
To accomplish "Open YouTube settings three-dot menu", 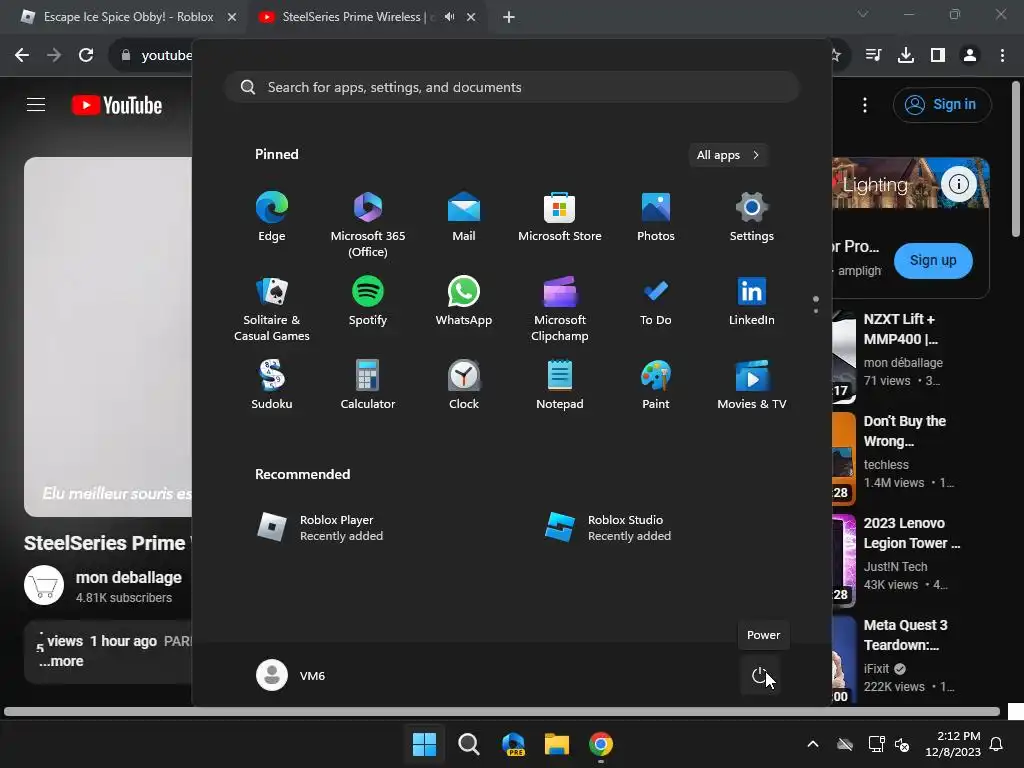I will [865, 104].
